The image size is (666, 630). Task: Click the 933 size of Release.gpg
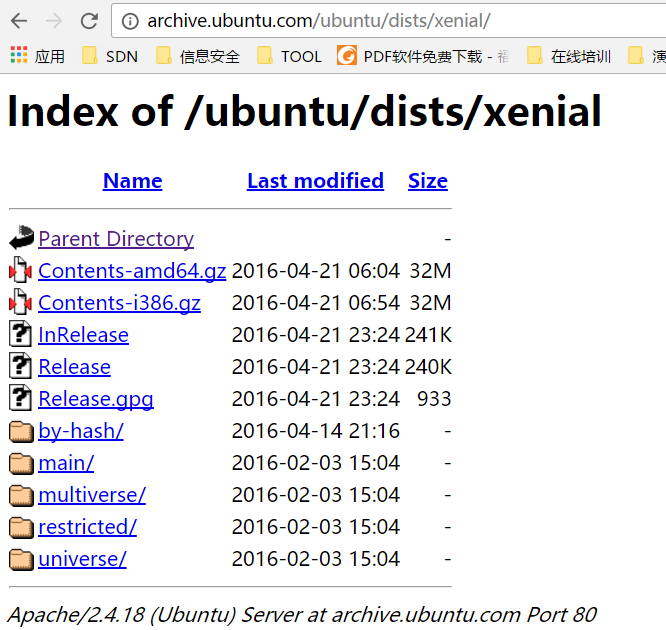(x=434, y=399)
